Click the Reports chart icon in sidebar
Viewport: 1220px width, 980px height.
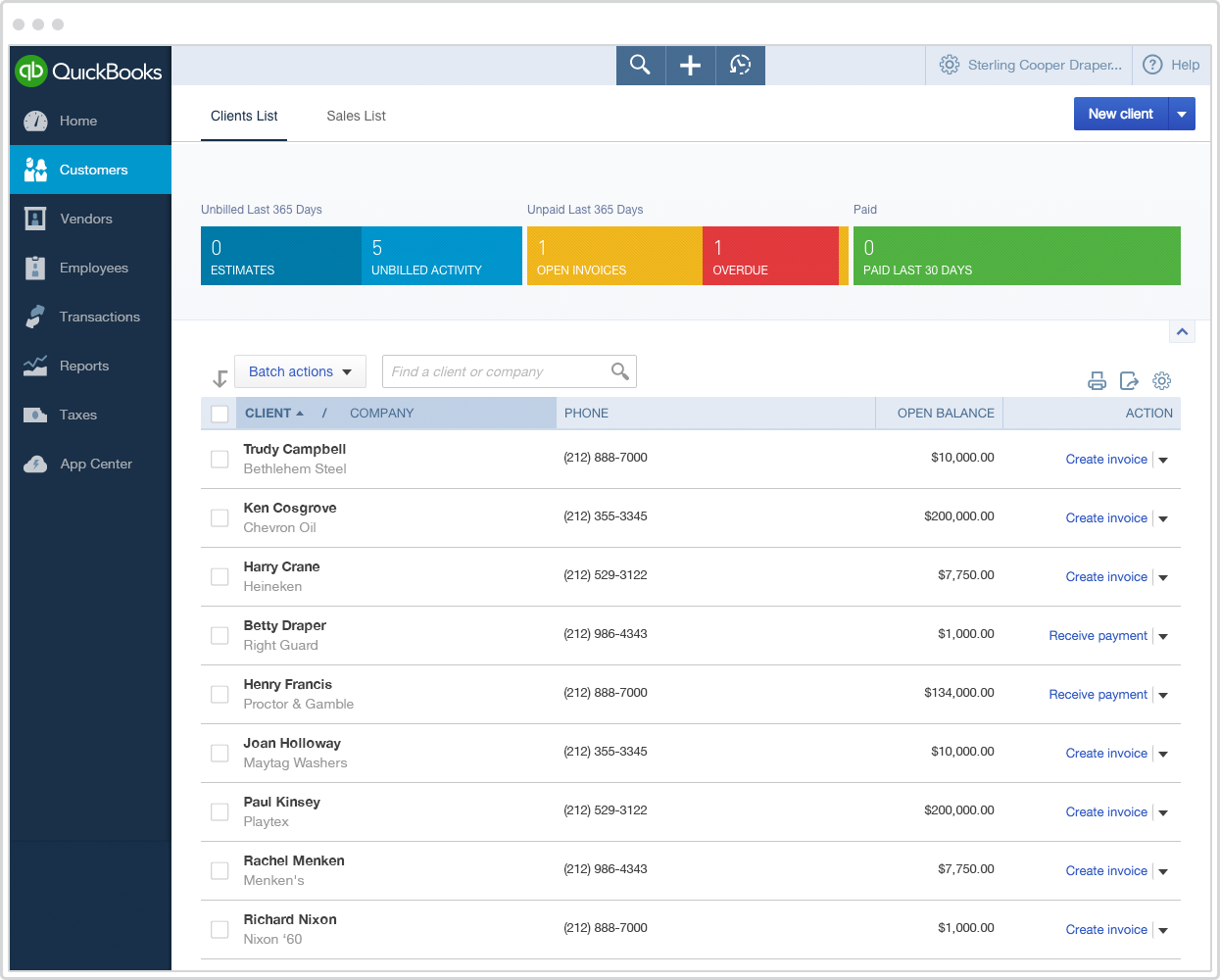point(35,366)
